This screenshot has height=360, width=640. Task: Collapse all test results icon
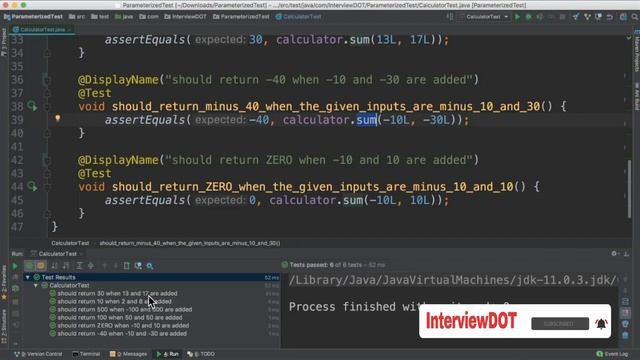91,266
